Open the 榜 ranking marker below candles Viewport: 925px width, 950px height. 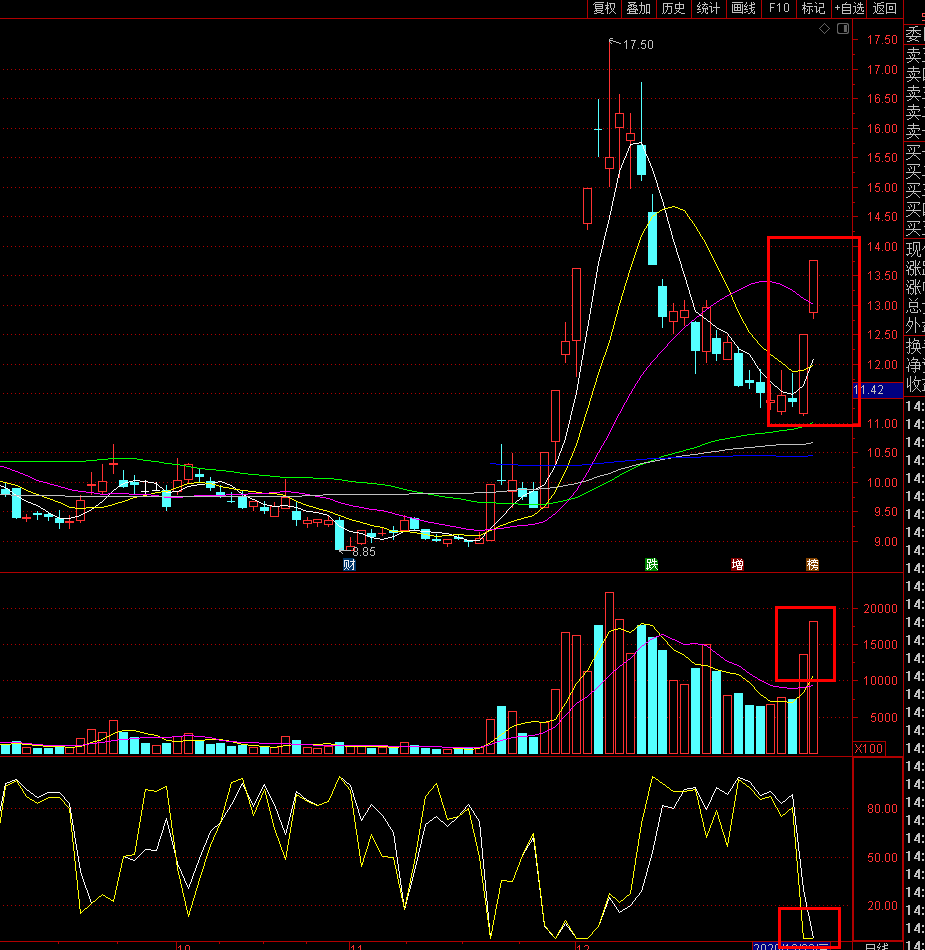click(812, 565)
